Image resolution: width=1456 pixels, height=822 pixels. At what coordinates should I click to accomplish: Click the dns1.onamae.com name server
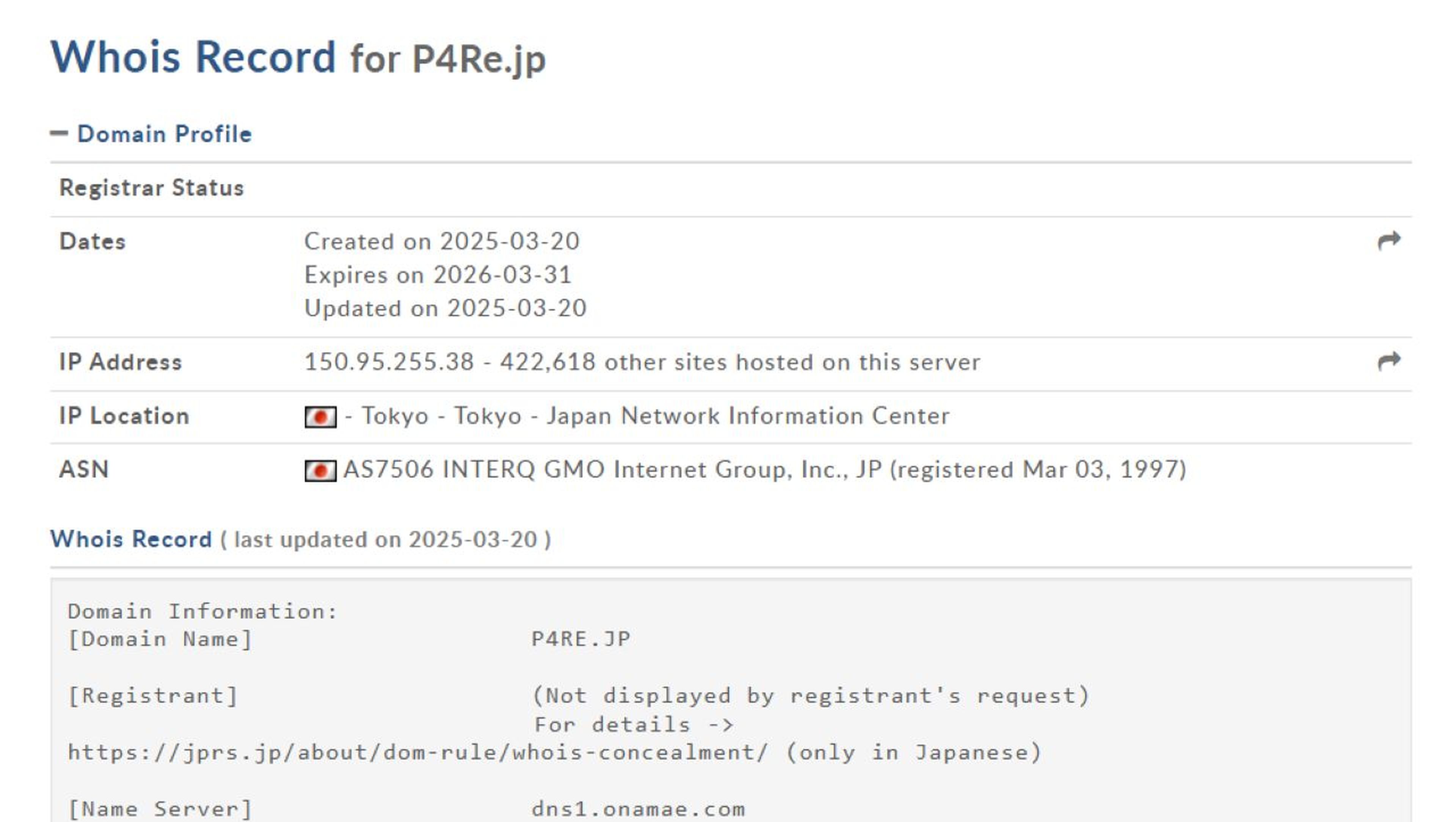(637, 809)
